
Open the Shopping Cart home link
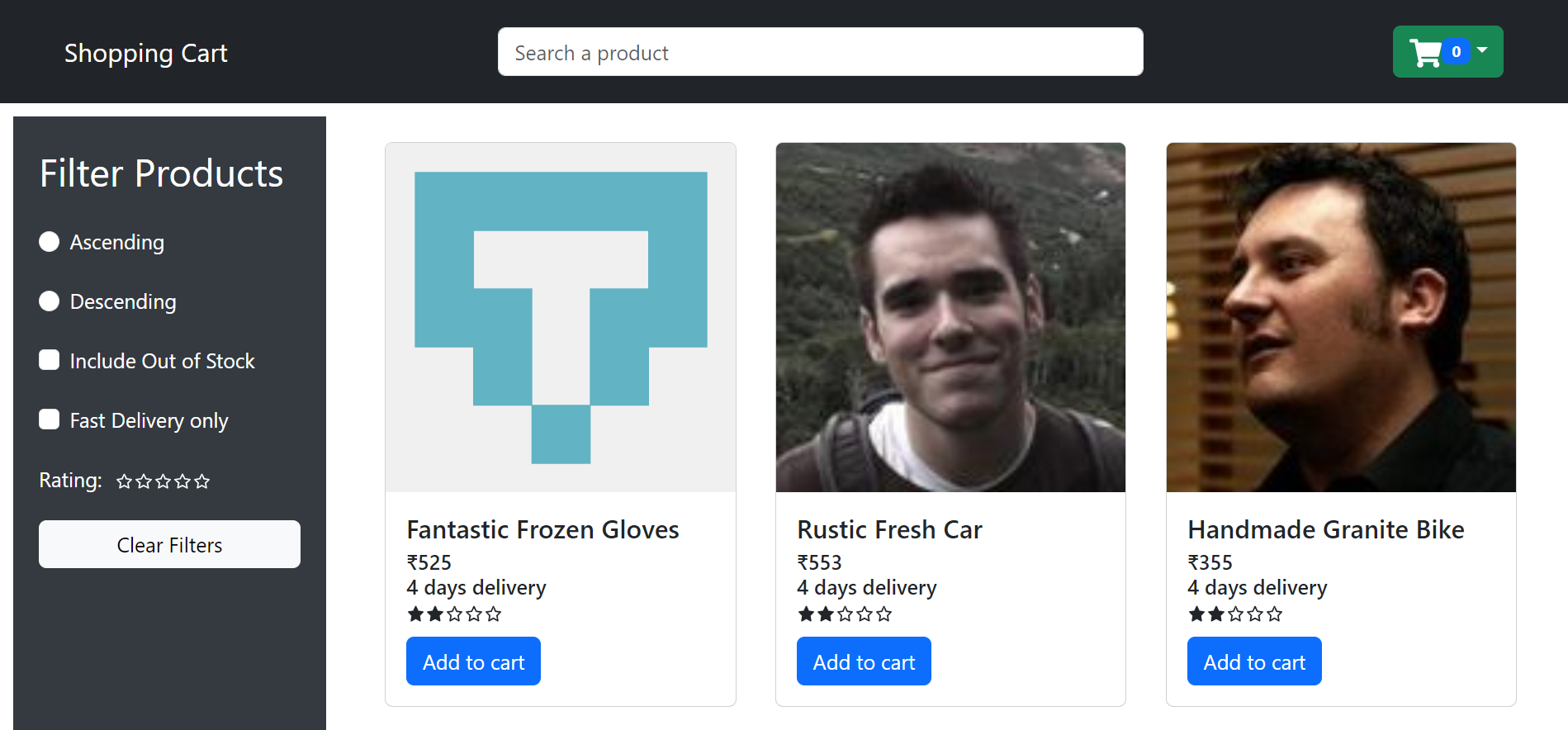coord(146,53)
